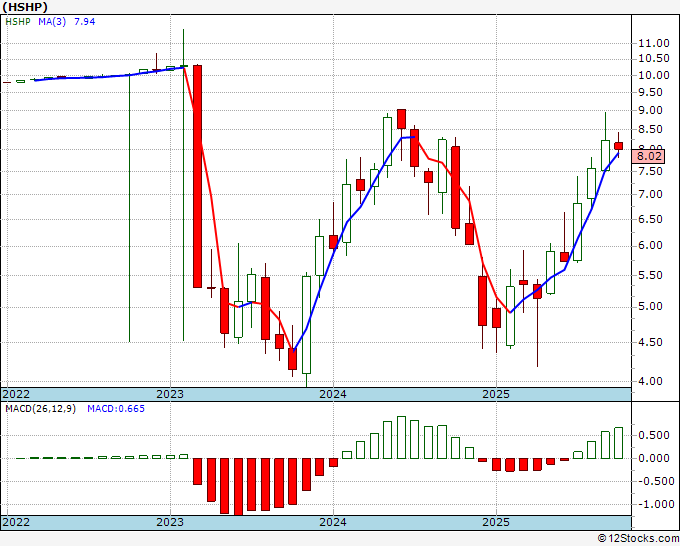Click 2024 on the MACD timeline
The width and height of the screenshot is (680, 546).
pos(333,522)
